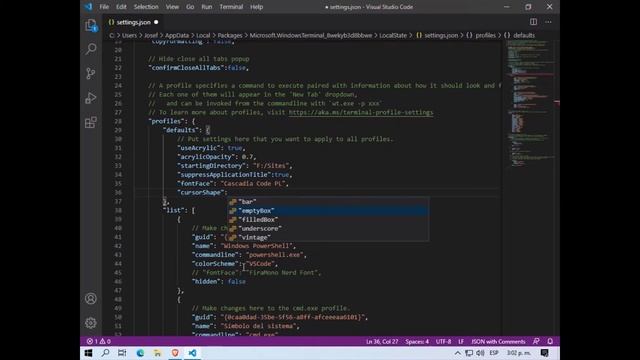Choose "underscore" from the suggestion list

(328, 229)
